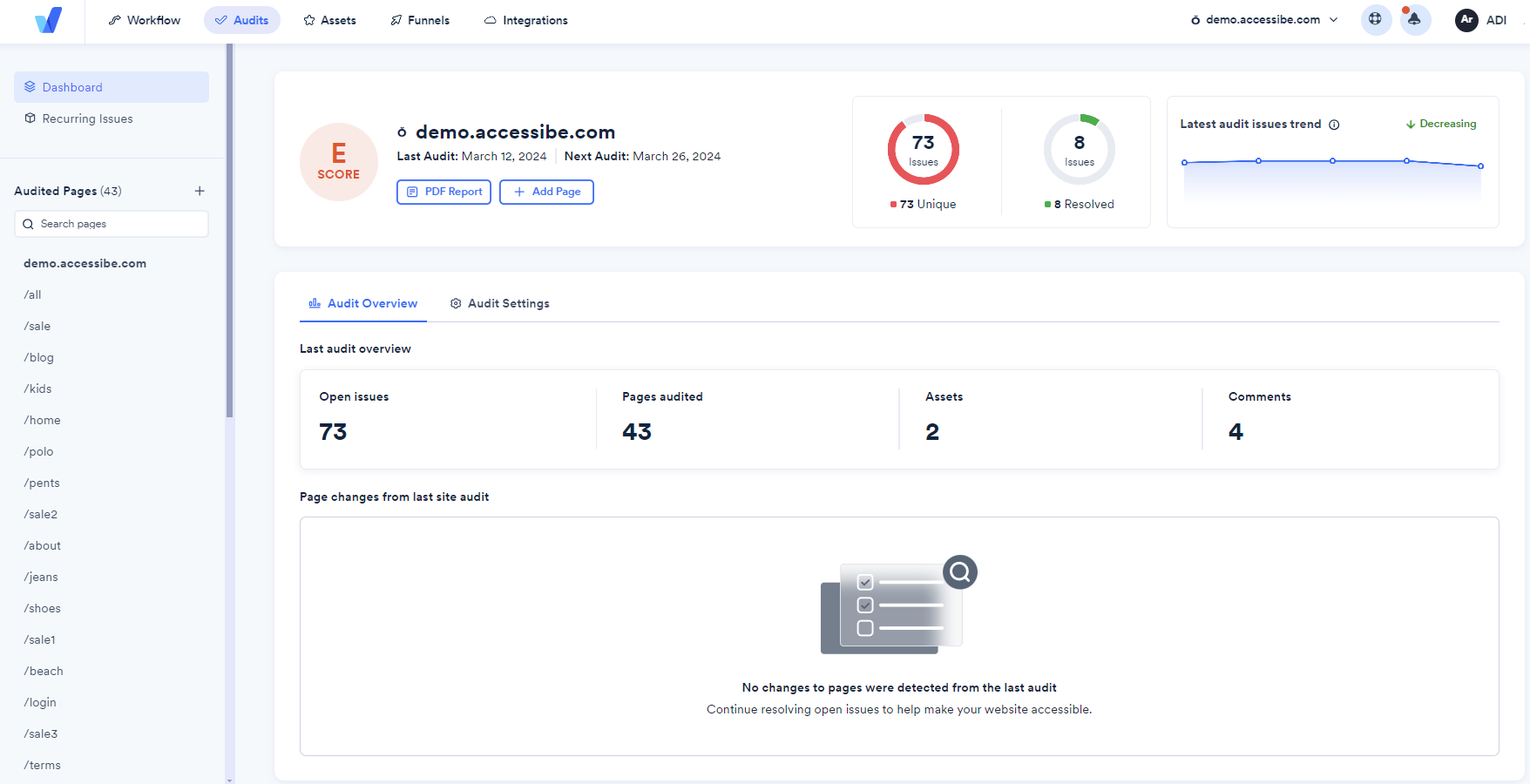Open the Workflow menu
The height and width of the screenshot is (784, 1530).
[145, 20]
